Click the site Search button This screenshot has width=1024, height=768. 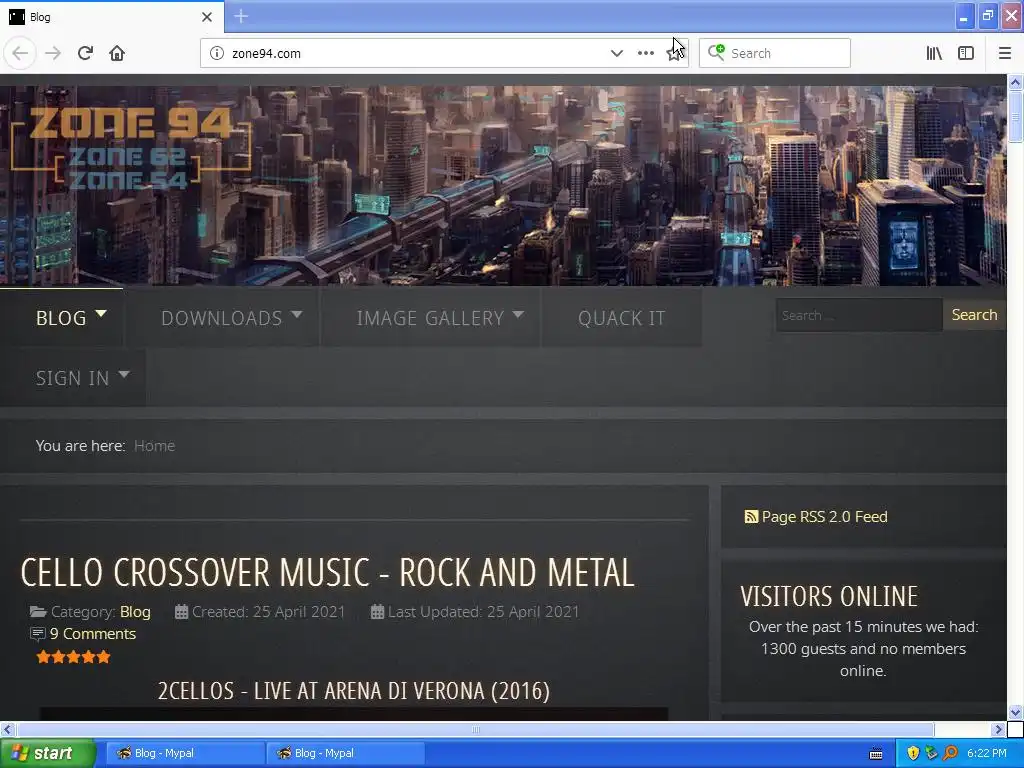pos(974,315)
